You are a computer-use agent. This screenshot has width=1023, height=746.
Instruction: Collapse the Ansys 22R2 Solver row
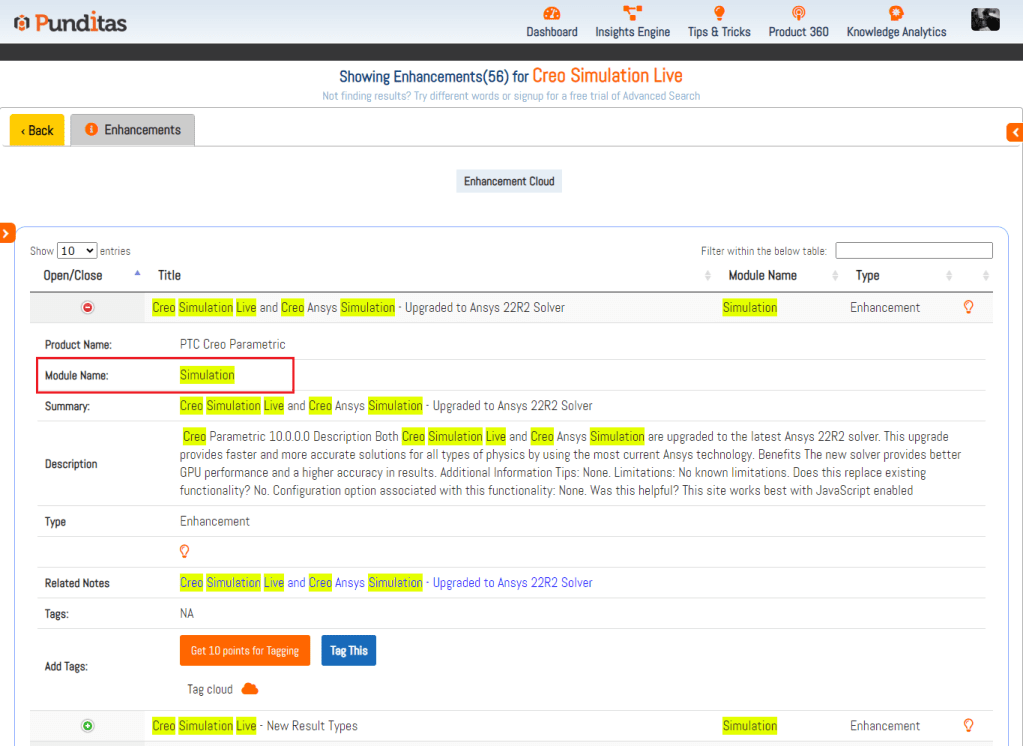[88, 308]
